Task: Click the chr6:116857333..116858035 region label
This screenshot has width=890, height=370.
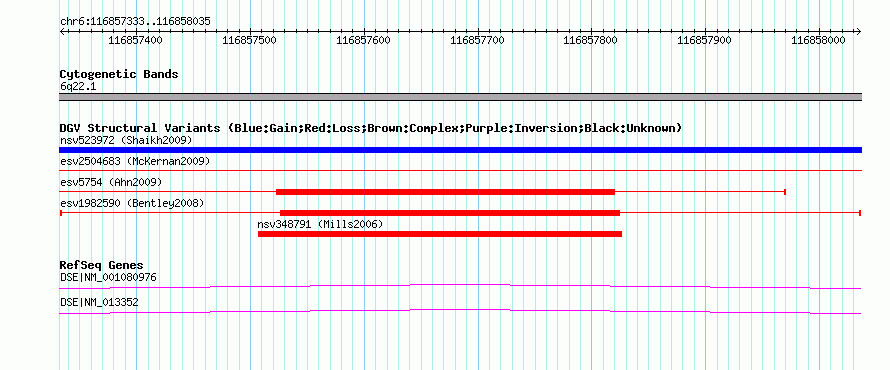Action: click(x=135, y=22)
